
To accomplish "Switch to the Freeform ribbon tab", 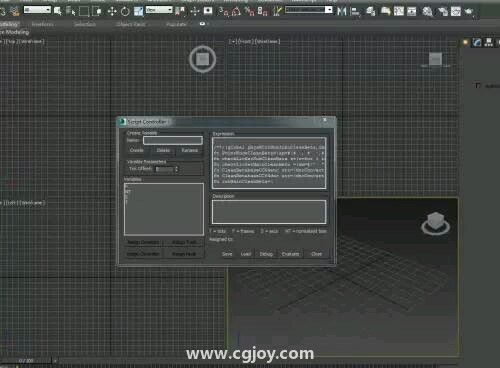I will click(43, 24).
